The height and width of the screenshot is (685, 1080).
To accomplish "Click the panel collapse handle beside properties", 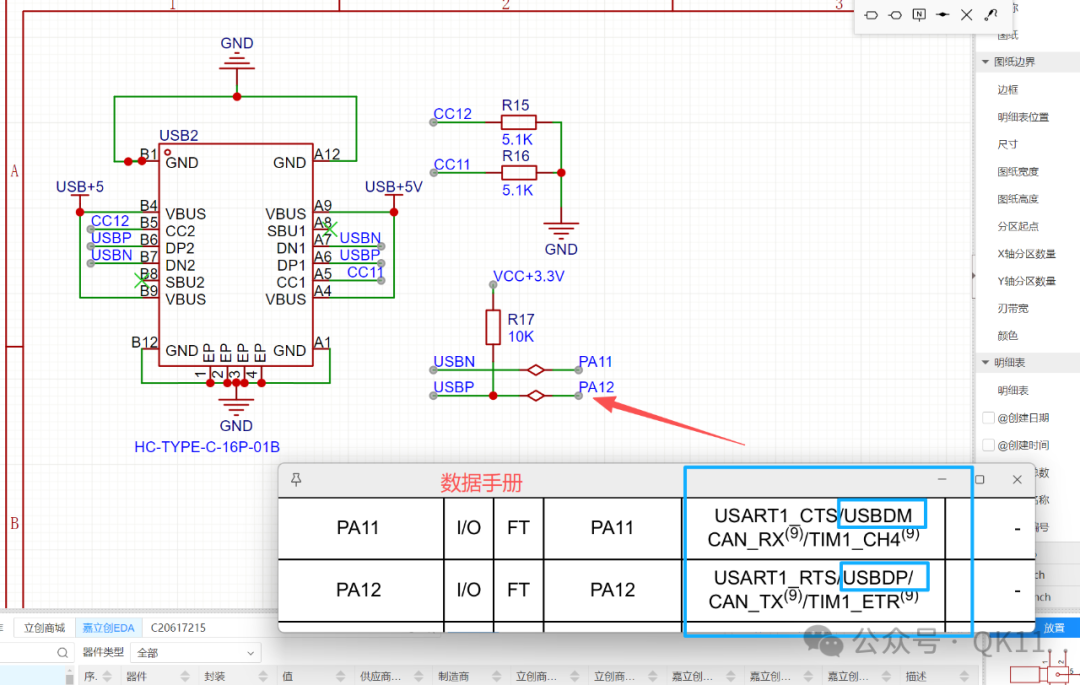I will [973, 275].
